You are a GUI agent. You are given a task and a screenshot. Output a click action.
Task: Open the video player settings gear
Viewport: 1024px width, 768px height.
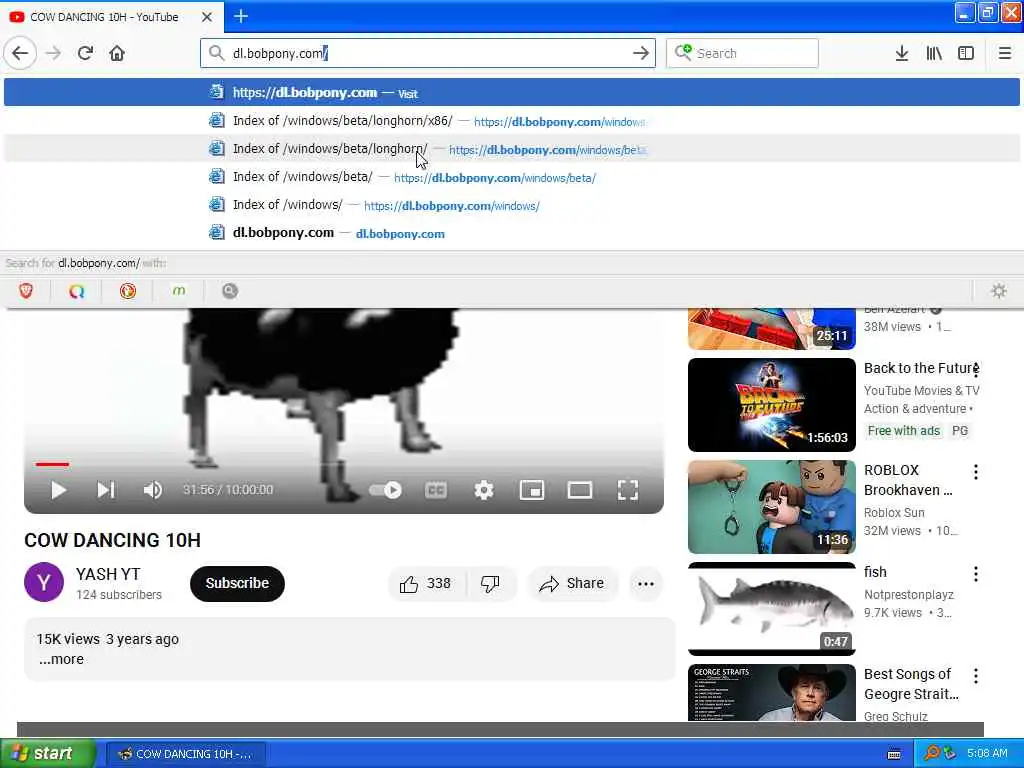pyautogui.click(x=483, y=490)
